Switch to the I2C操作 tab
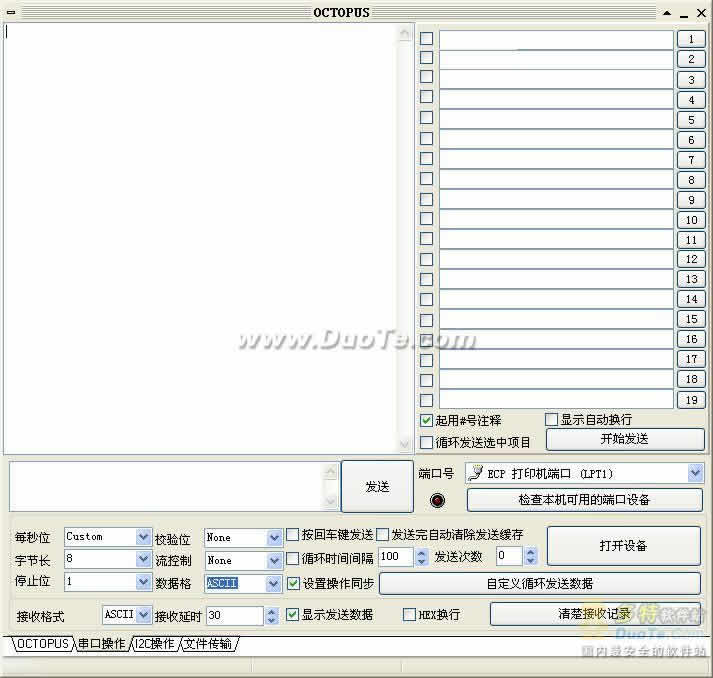 tap(155, 644)
